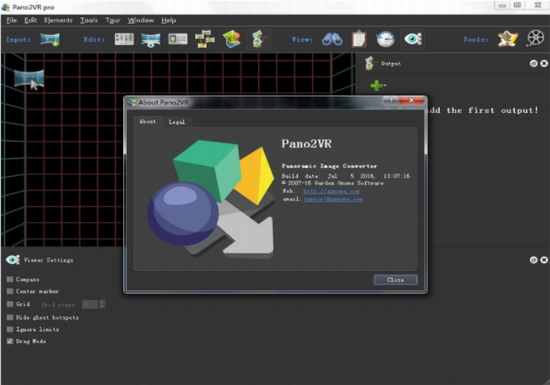
Task: Click the support email link
Action: pyautogui.click(x=333, y=199)
